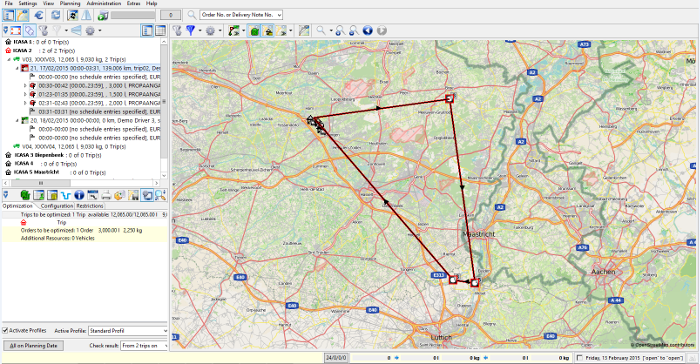The width and height of the screenshot is (700, 364).
Task: Open the Check result From 2 trips dropdown
Action: click(144, 346)
